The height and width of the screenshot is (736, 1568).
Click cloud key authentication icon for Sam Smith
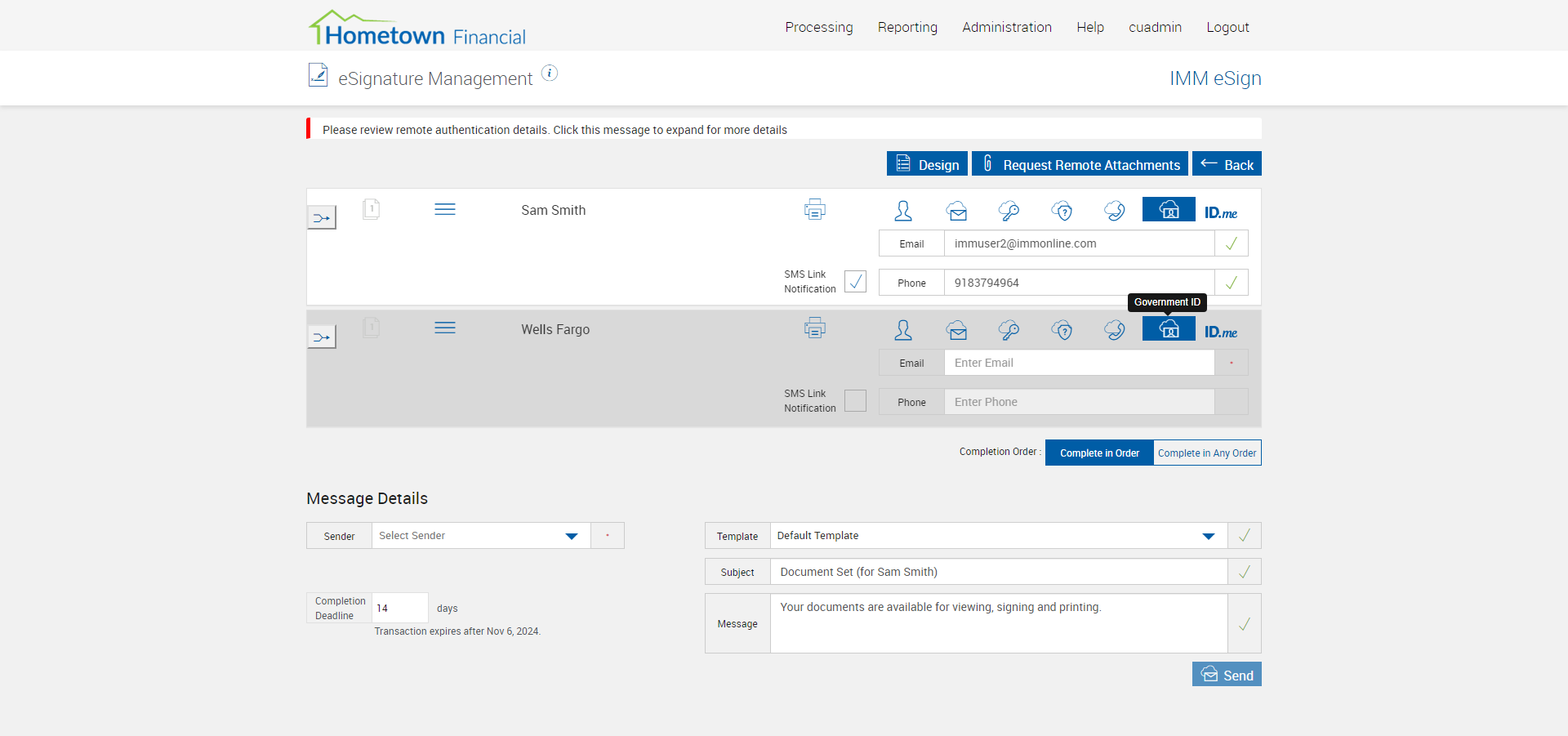(x=1009, y=211)
